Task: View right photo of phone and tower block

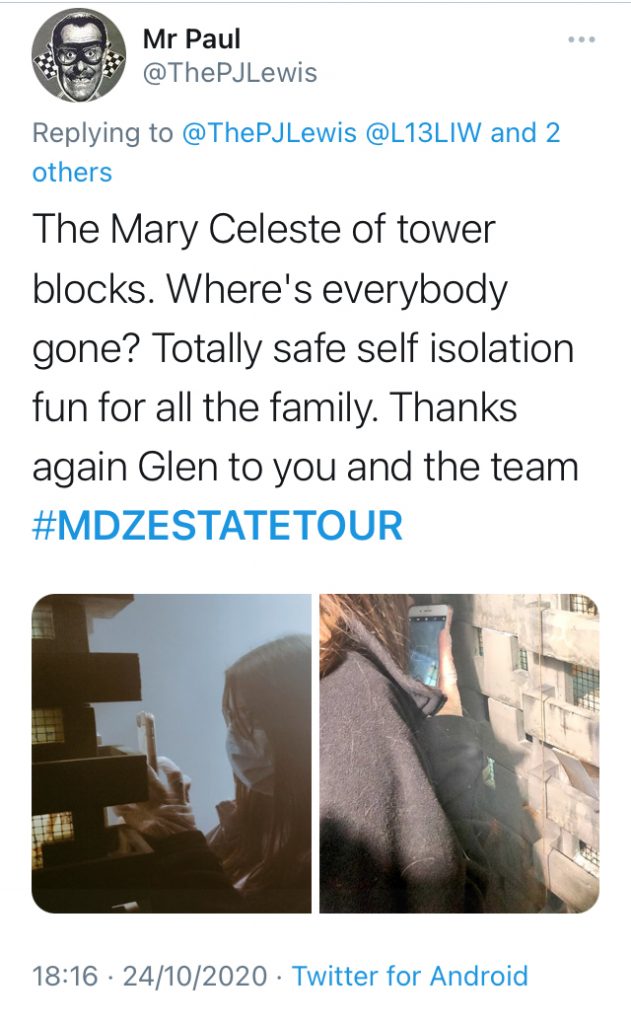Action: pos(459,753)
